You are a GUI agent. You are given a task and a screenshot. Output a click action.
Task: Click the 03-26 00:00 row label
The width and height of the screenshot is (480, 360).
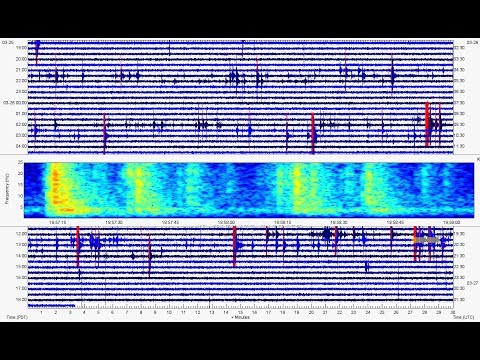point(15,103)
